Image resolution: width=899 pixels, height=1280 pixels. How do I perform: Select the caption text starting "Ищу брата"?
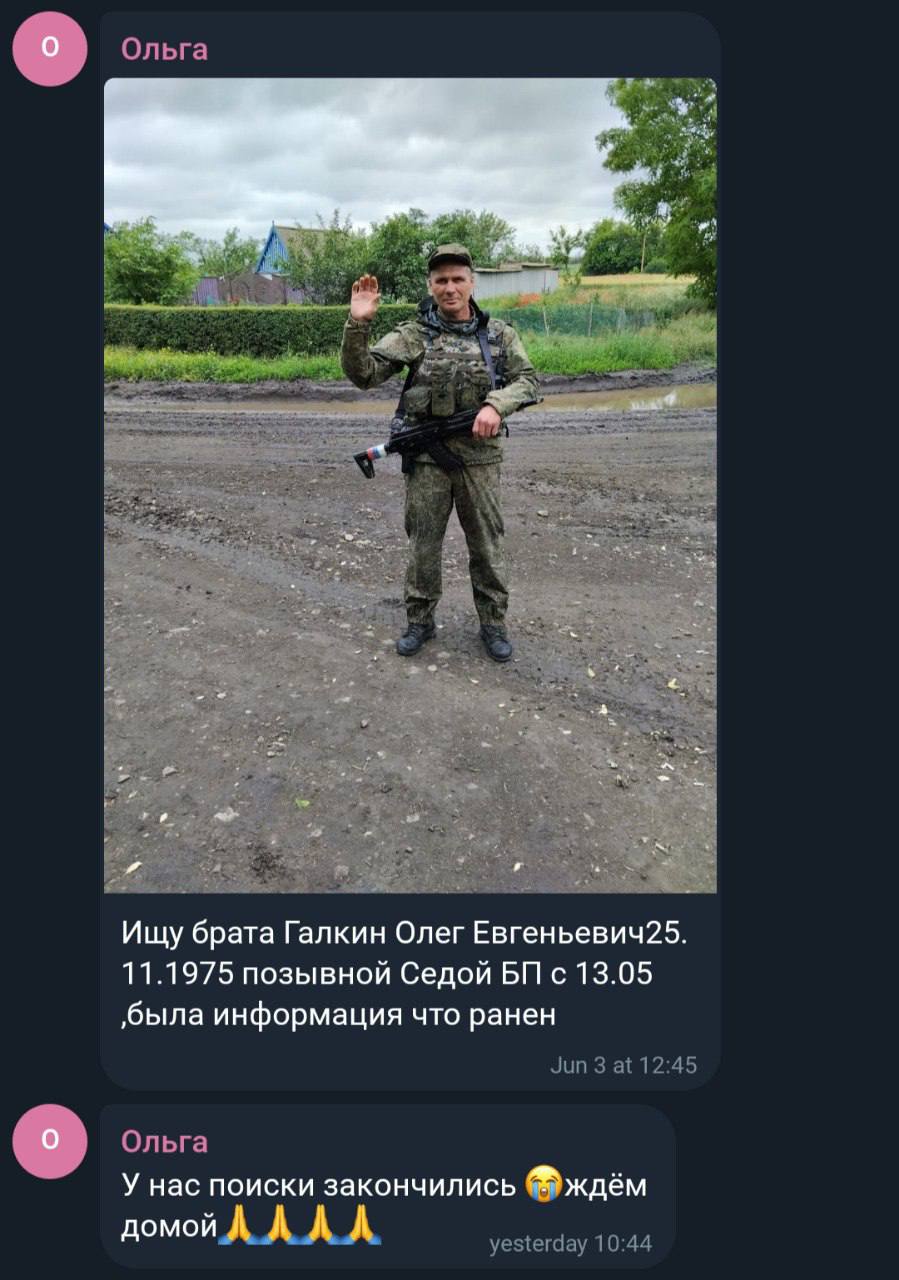(x=405, y=973)
